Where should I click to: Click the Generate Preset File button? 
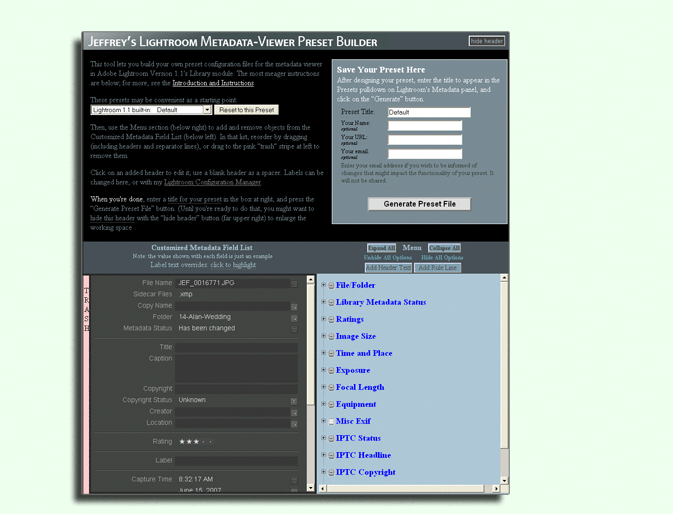coord(419,204)
